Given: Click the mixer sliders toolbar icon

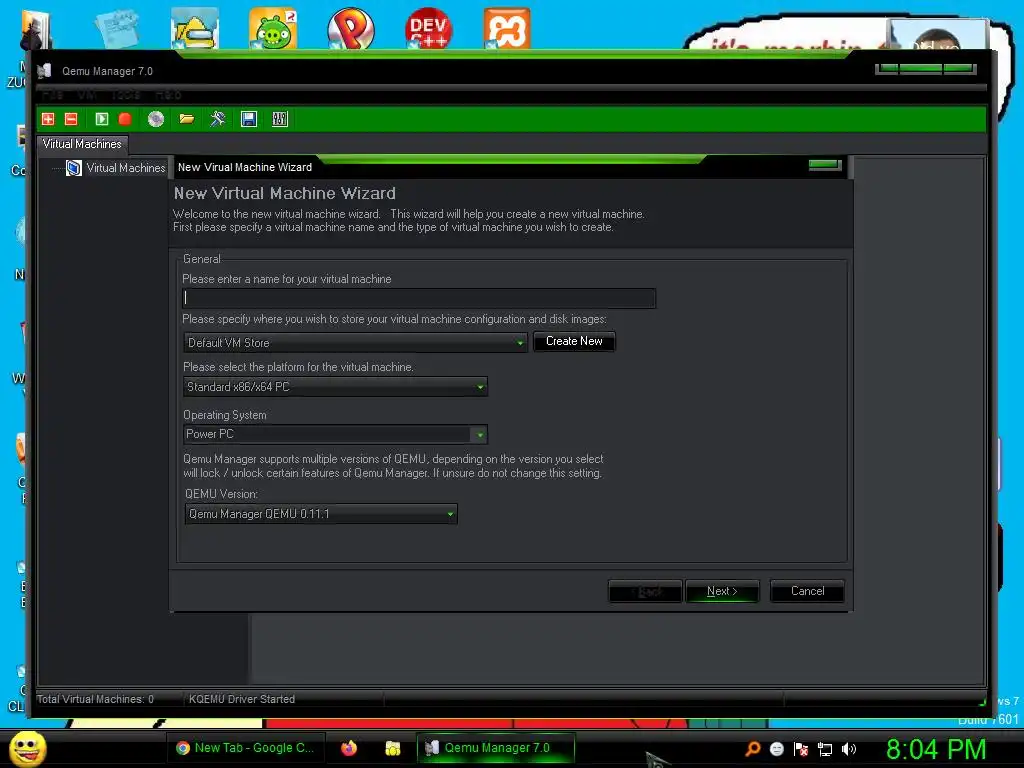Looking at the screenshot, I should point(280,119).
